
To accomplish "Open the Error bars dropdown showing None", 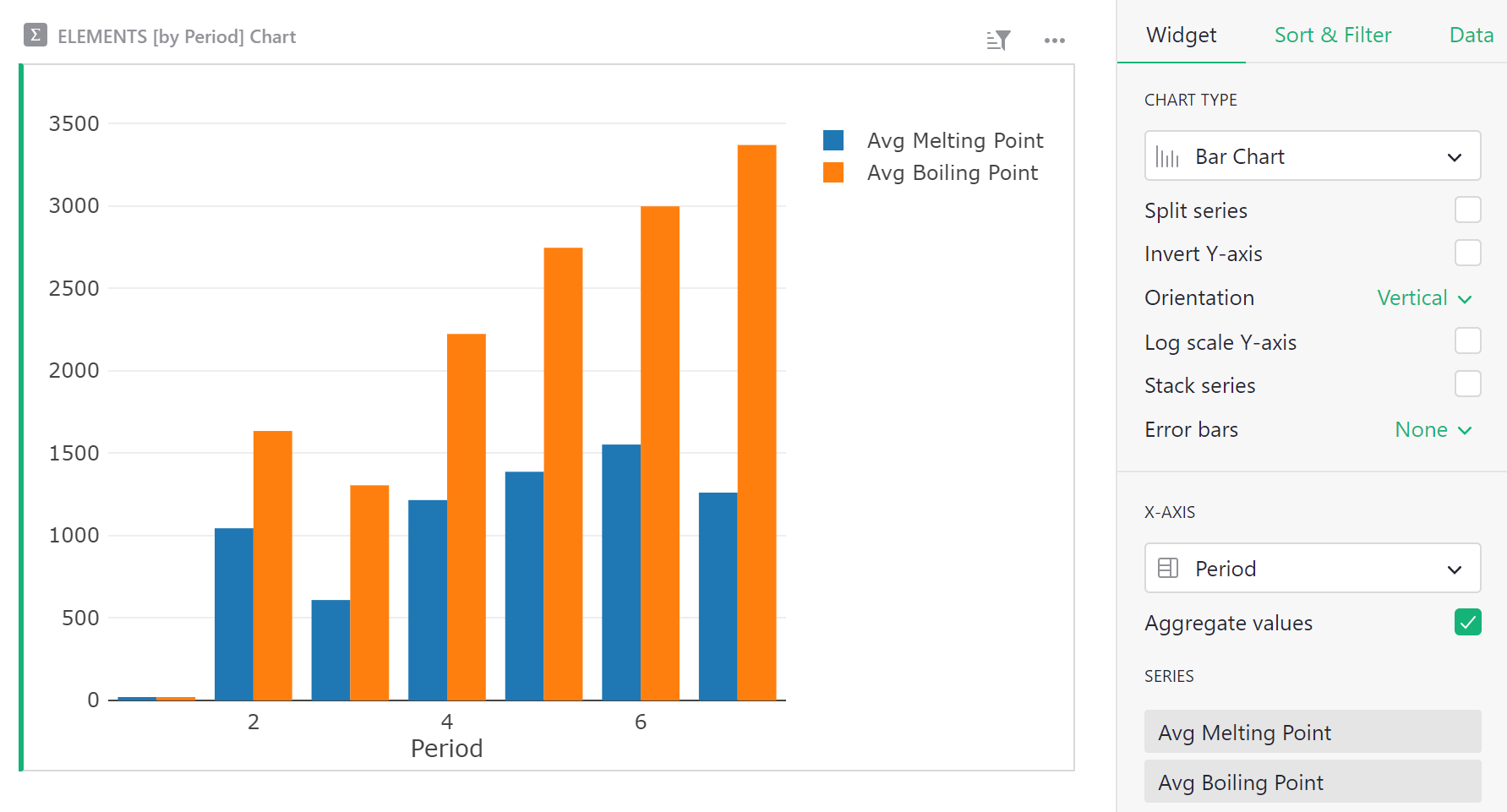I will point(1433,429).
